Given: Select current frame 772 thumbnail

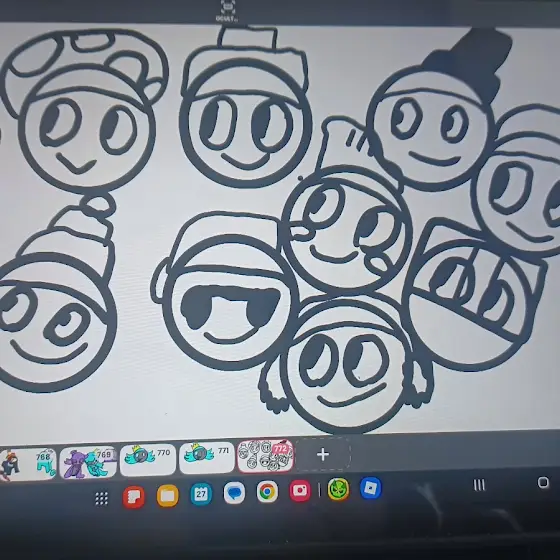Looking at the screenshot, I should point(265,455).
